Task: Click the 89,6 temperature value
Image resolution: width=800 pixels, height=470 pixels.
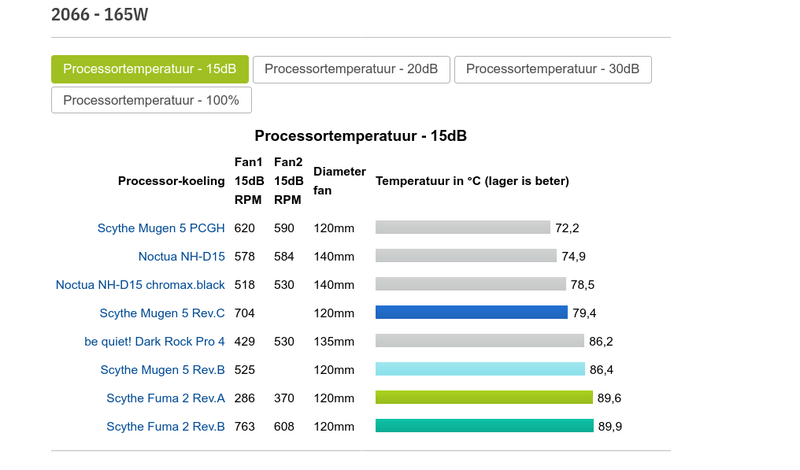Action: (x=609, y=398)
